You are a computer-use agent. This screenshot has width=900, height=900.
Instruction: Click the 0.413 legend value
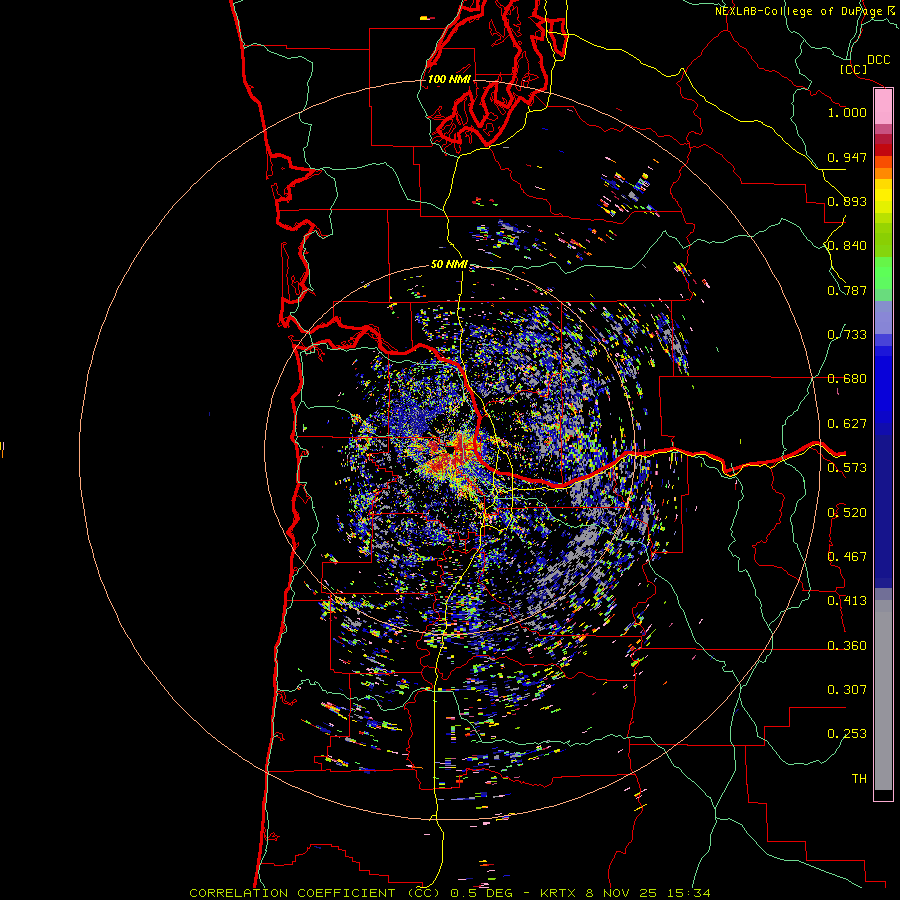[x=847, y=601]
